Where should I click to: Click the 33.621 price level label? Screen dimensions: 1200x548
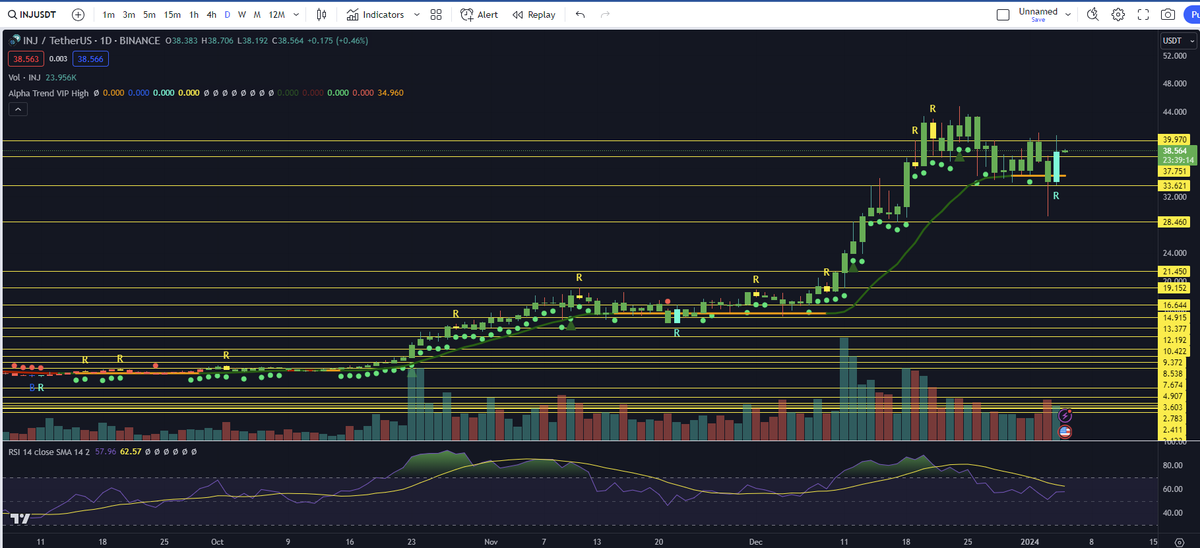click(1174, 186)
